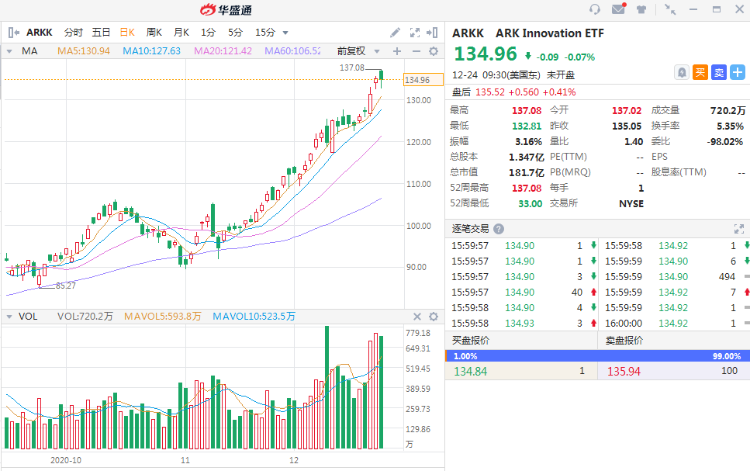Collapse the VOL indicator triangle
This screenshot has height=471, width=750.
[9, 317]
